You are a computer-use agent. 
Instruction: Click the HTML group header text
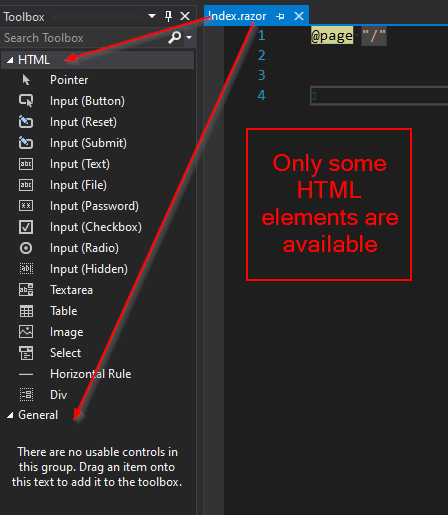[x=34, y=60]
